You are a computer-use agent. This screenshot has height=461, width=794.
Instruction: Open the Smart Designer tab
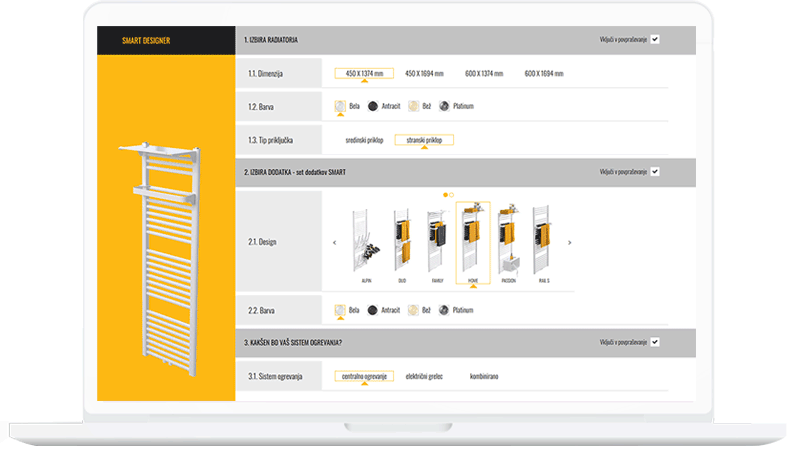pyautogui.click(x=146, y=41)
